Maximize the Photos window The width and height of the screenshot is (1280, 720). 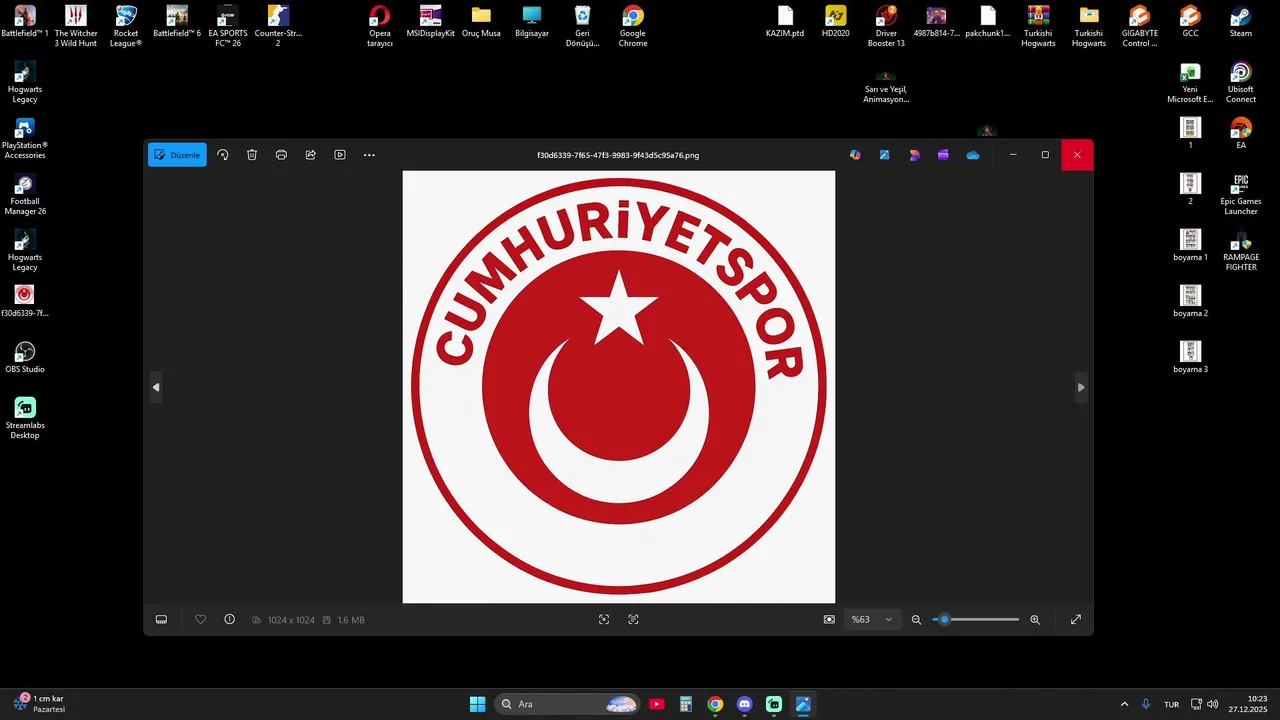pos(1045,155)
